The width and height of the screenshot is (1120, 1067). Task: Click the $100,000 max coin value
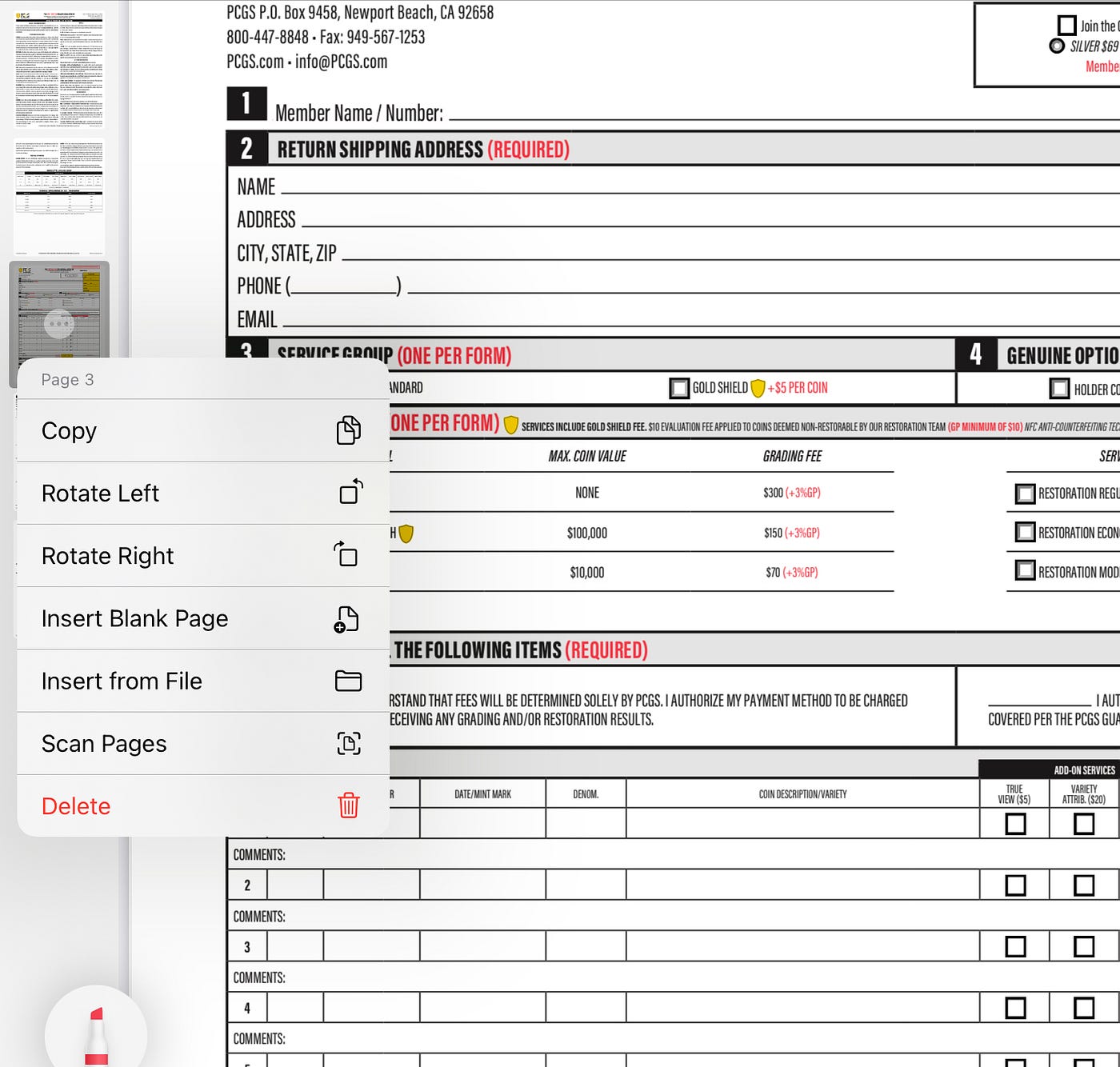(587, 533)
